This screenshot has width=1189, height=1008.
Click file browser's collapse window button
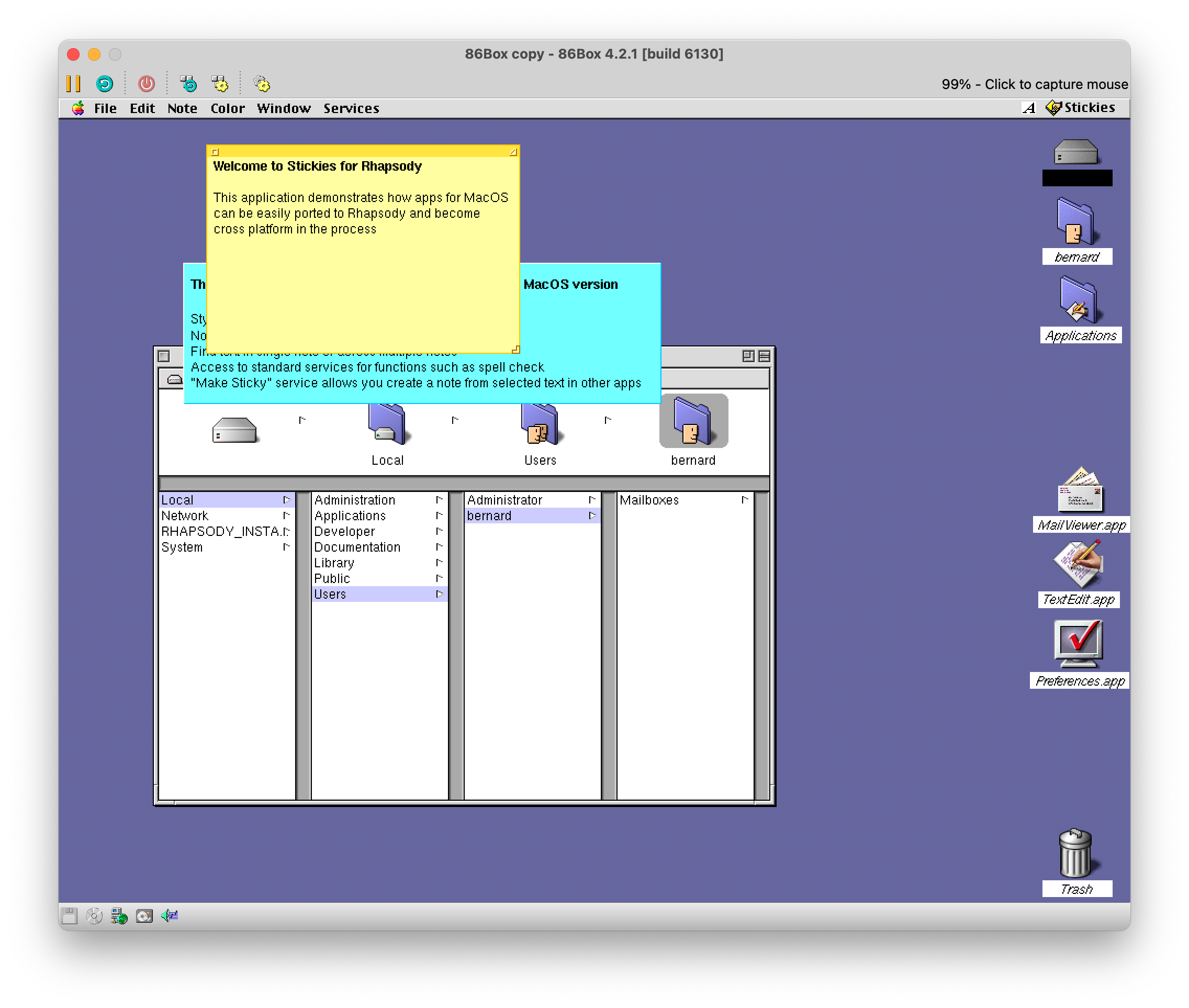[765, 356]
